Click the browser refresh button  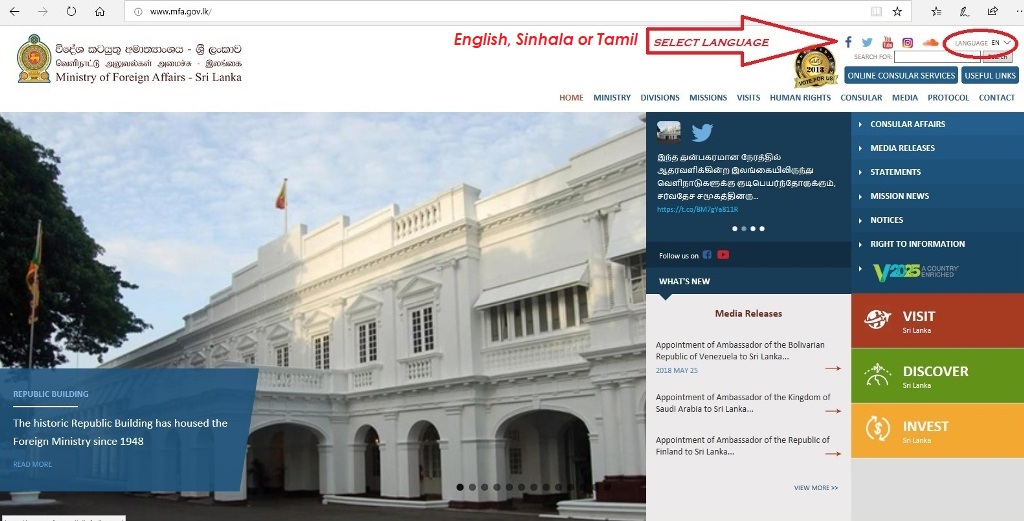click(x=71, y=12)
